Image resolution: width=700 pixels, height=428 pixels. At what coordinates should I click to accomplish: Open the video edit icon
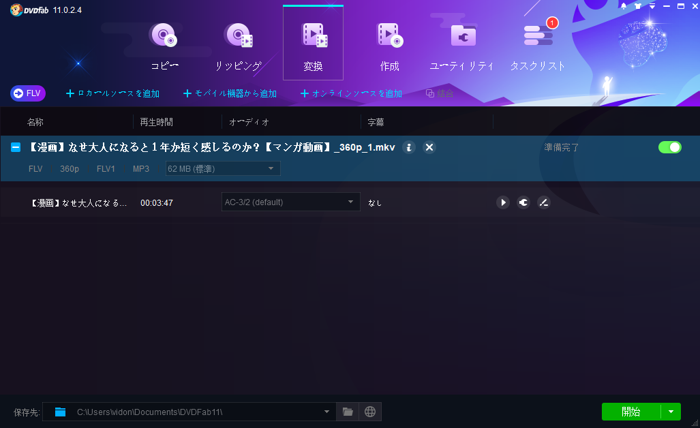point(544,203)
